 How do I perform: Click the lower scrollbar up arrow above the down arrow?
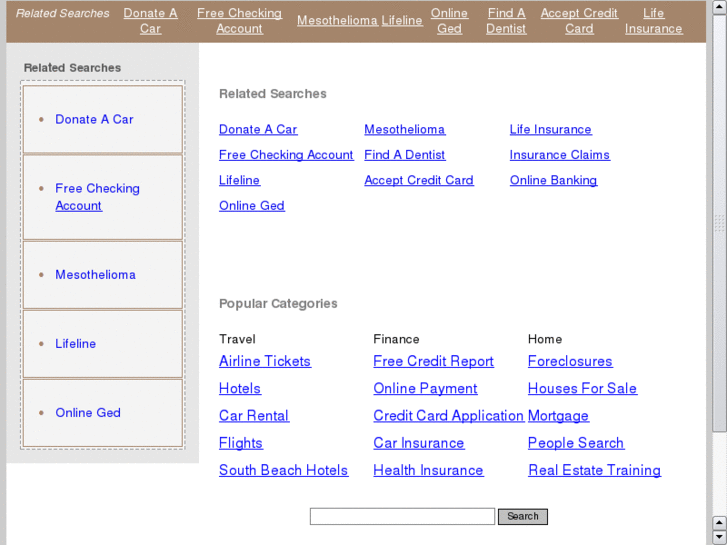coord(719,523)
